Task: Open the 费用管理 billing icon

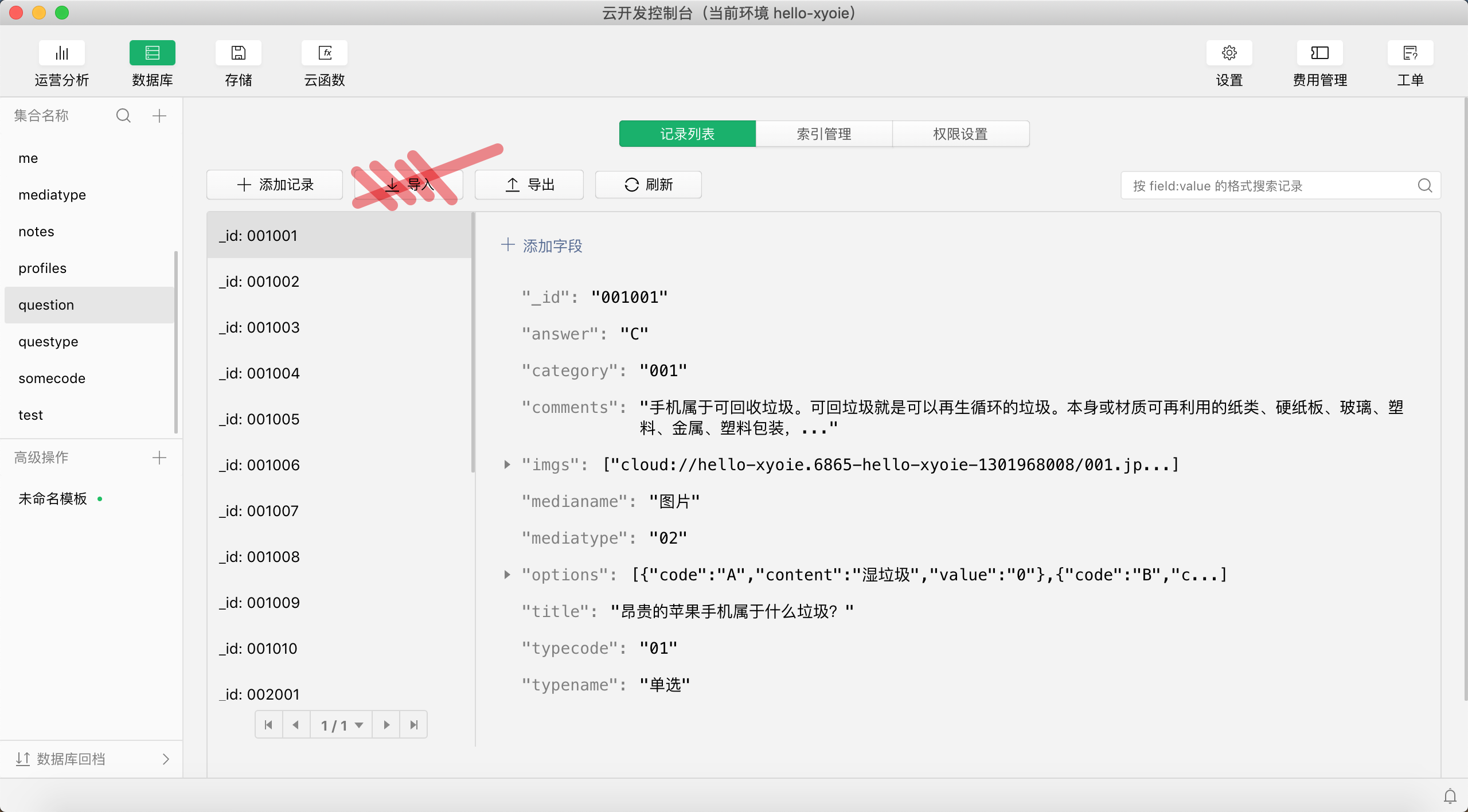Action: pos(1319,53)
